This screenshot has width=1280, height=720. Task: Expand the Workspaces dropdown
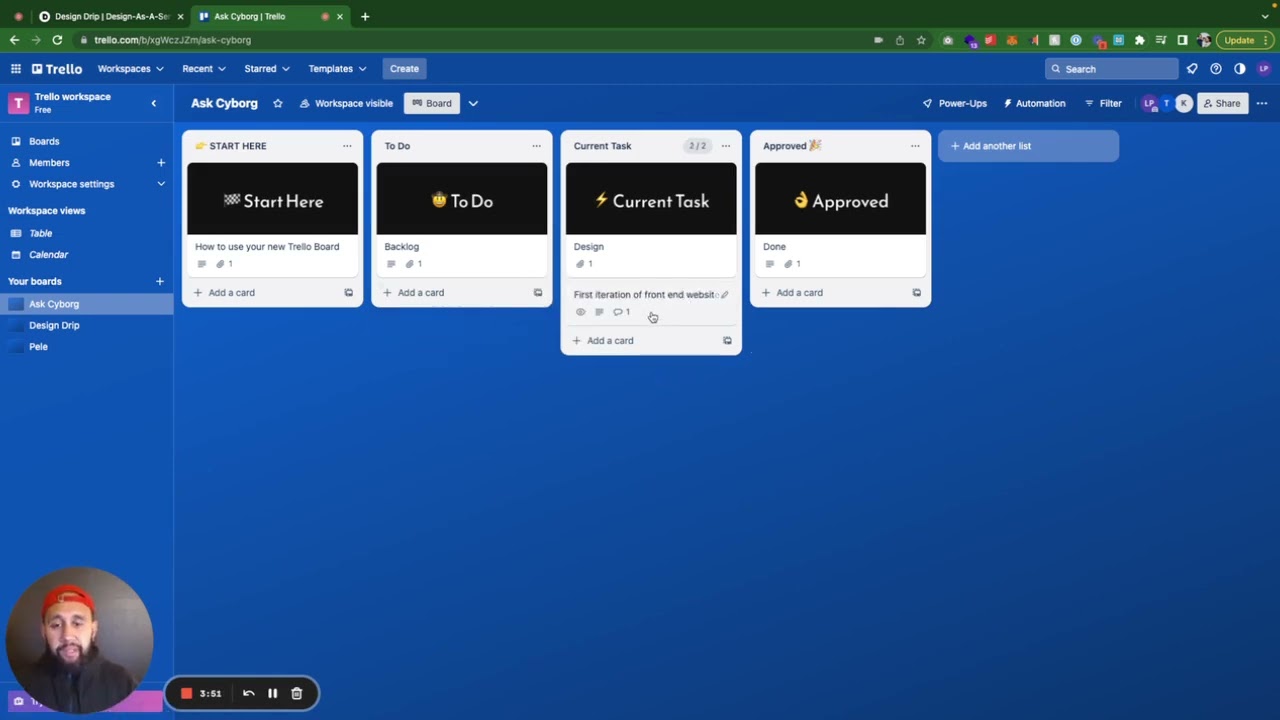(x=131, y=69)
